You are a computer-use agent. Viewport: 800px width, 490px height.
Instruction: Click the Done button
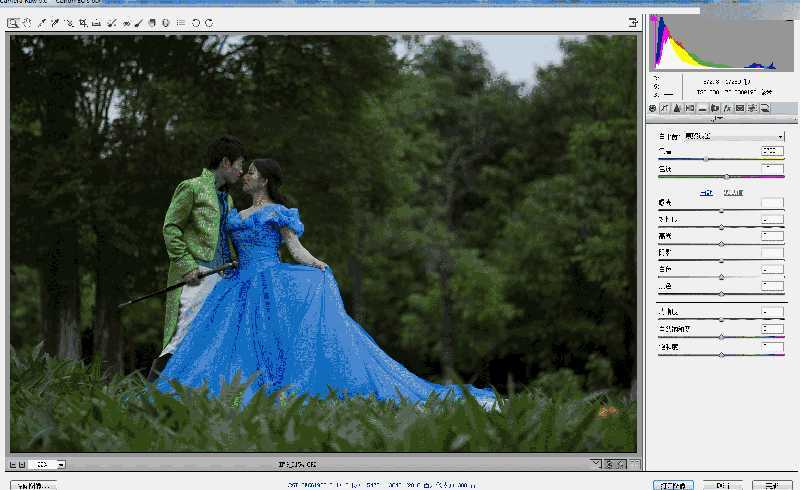[x=772, y=485]
